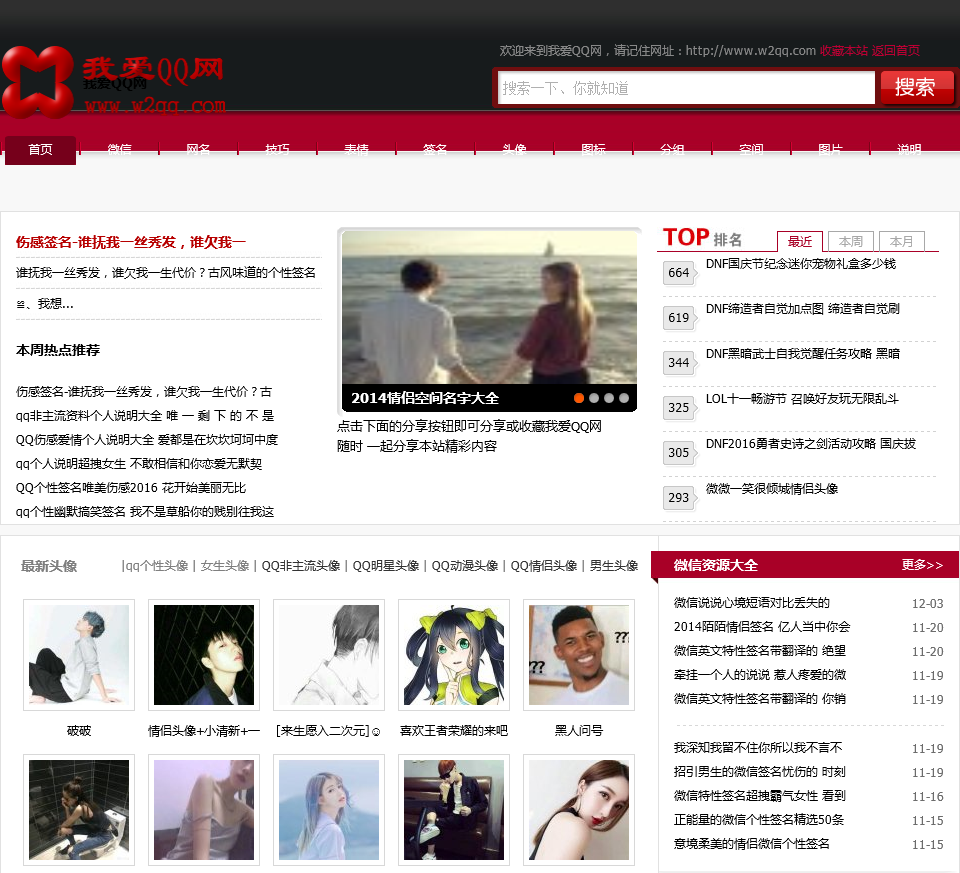The image size is (960, 873).
Task: Open qq个人说明超拽女生 hot recommendation
Action: coord(139,463)
